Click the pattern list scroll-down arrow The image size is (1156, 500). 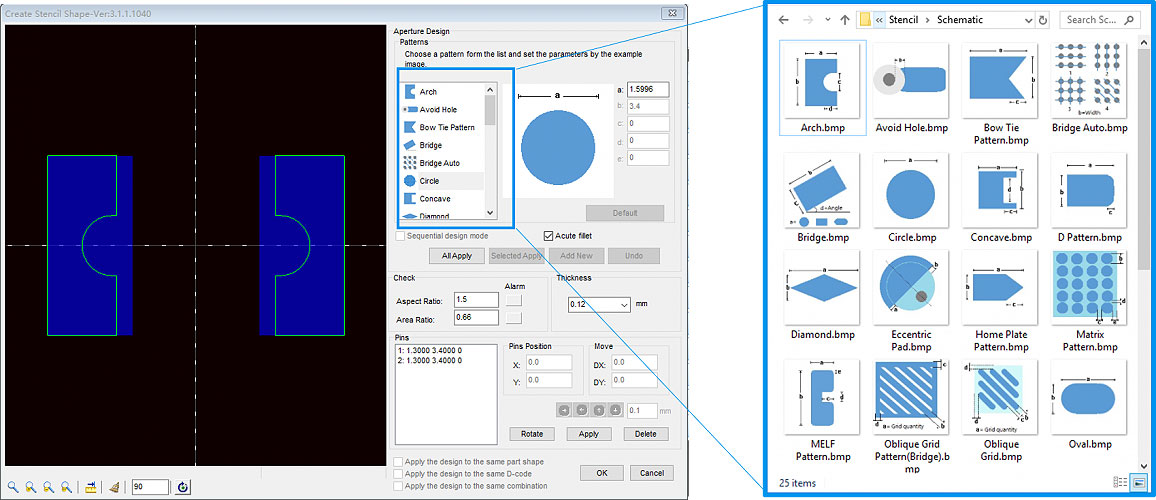[x=490, y=212]
